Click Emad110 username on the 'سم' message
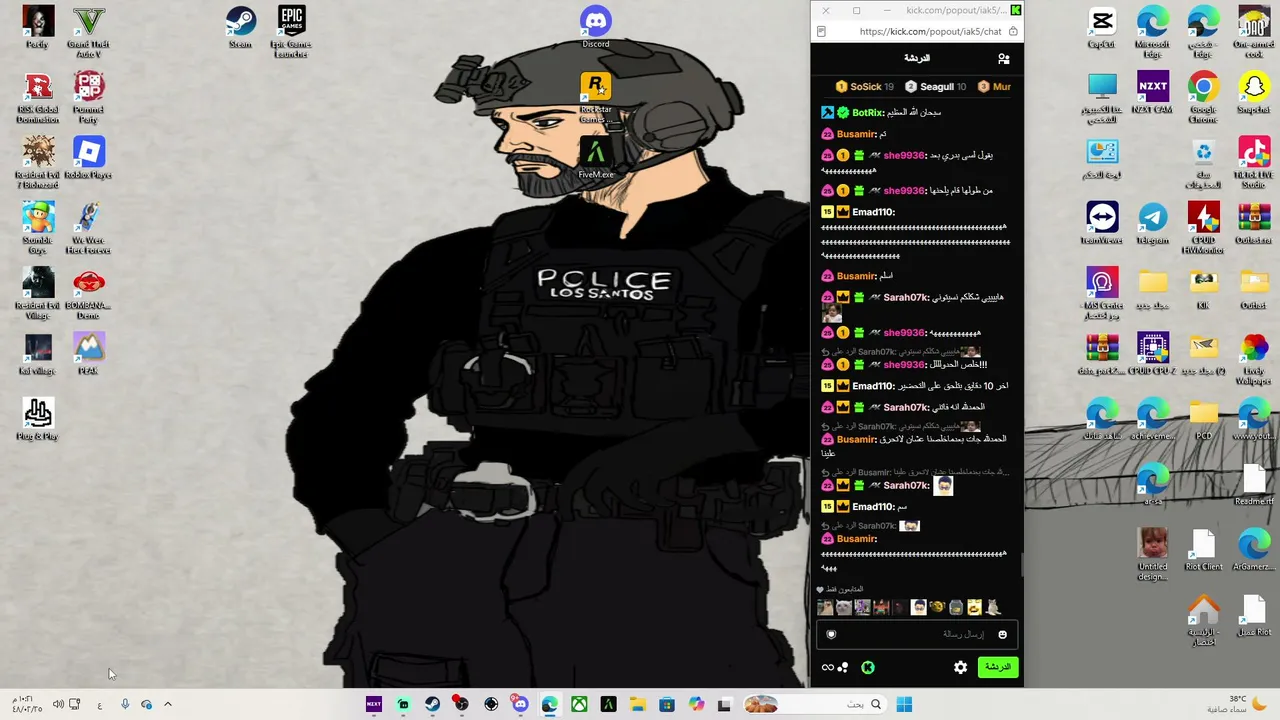Image resolution: width=1280 pixels, height=720 pixels. coord(873,507)
